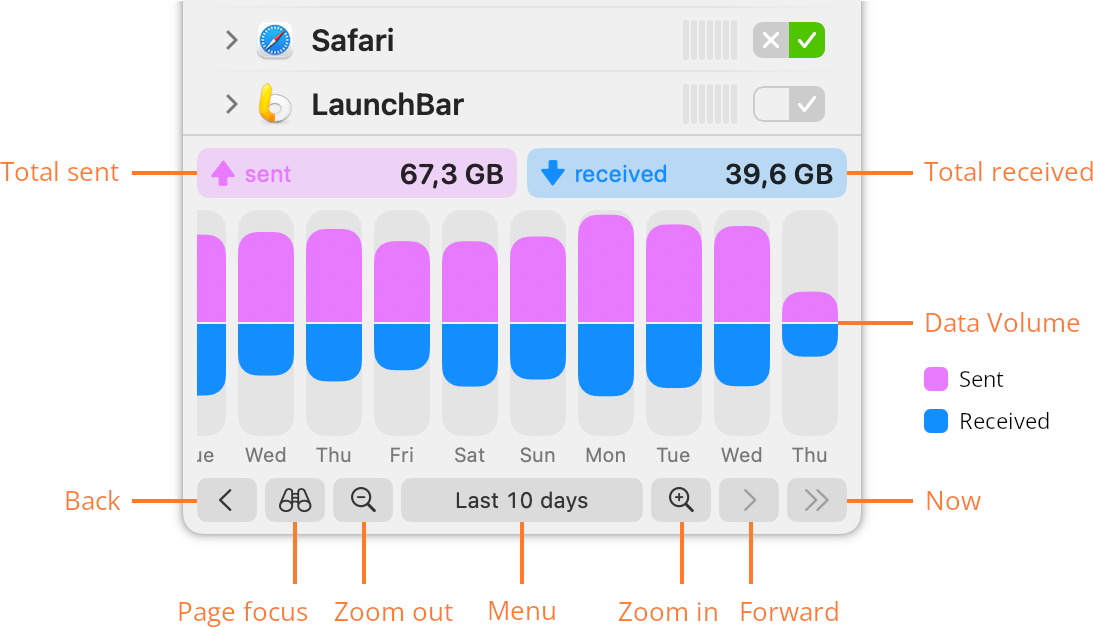Screen dimensions: 1093x627
Task: Click the Back chevron button
Action: coord(227,500)
